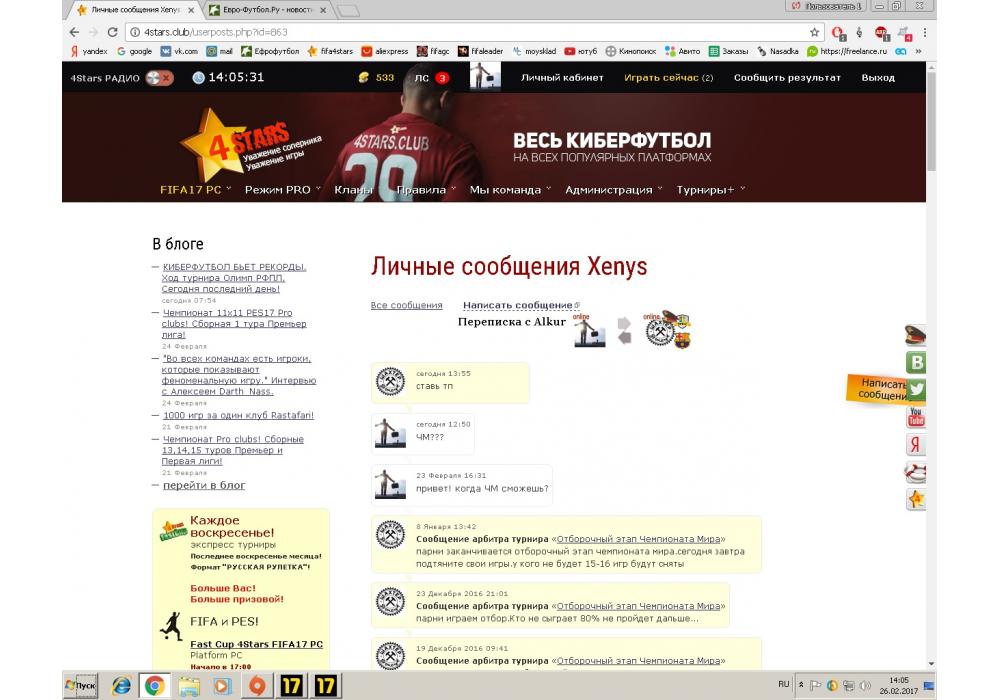Click the VK icon in right sidebar

[915, 364]
